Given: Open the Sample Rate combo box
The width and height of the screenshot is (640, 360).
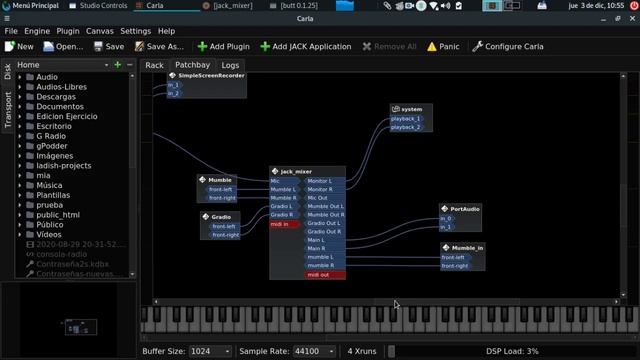Looking at the screenshot, I should tap(314, 351).
